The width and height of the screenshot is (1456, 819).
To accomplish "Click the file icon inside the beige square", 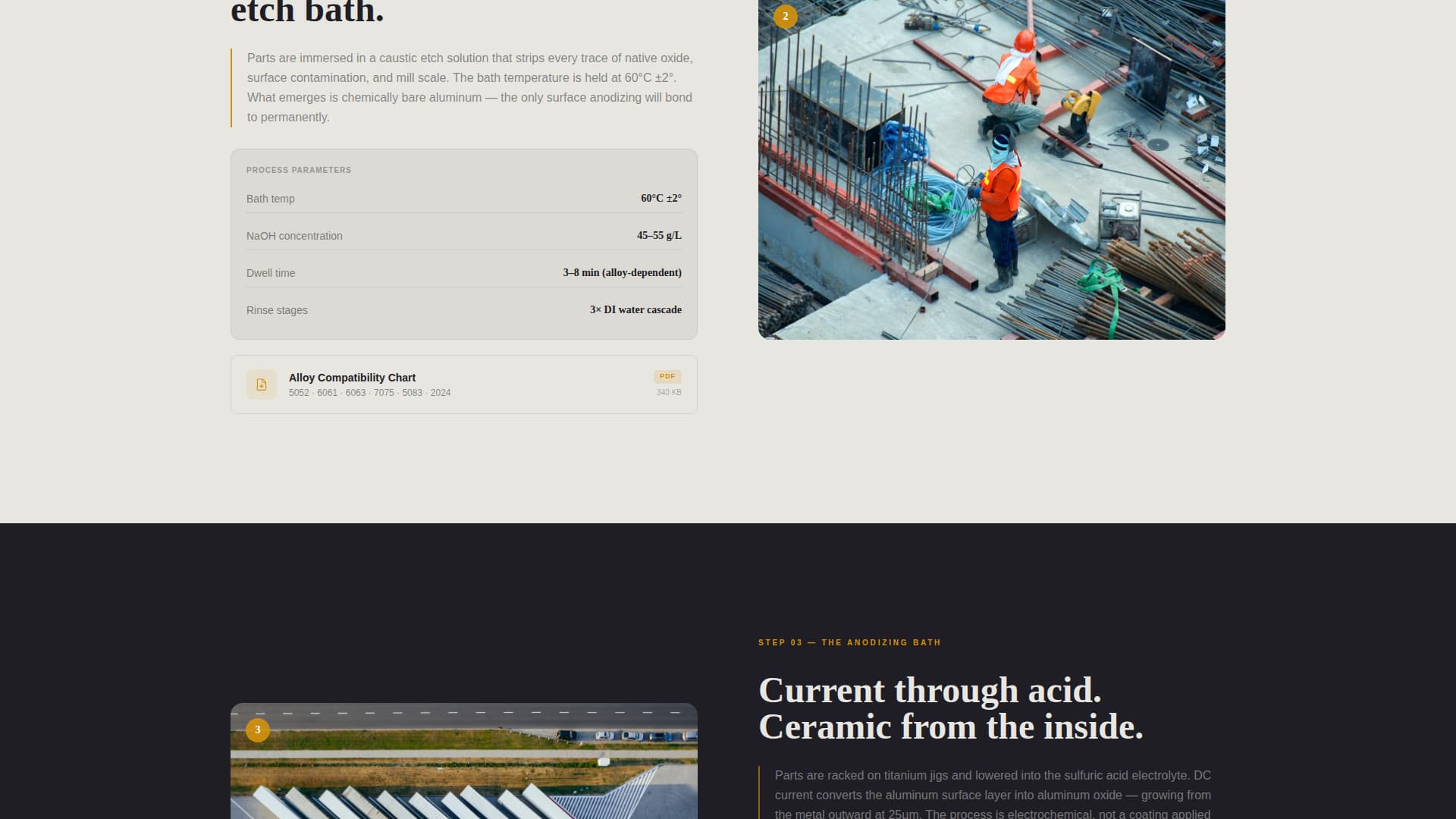I will click(261, 384).
